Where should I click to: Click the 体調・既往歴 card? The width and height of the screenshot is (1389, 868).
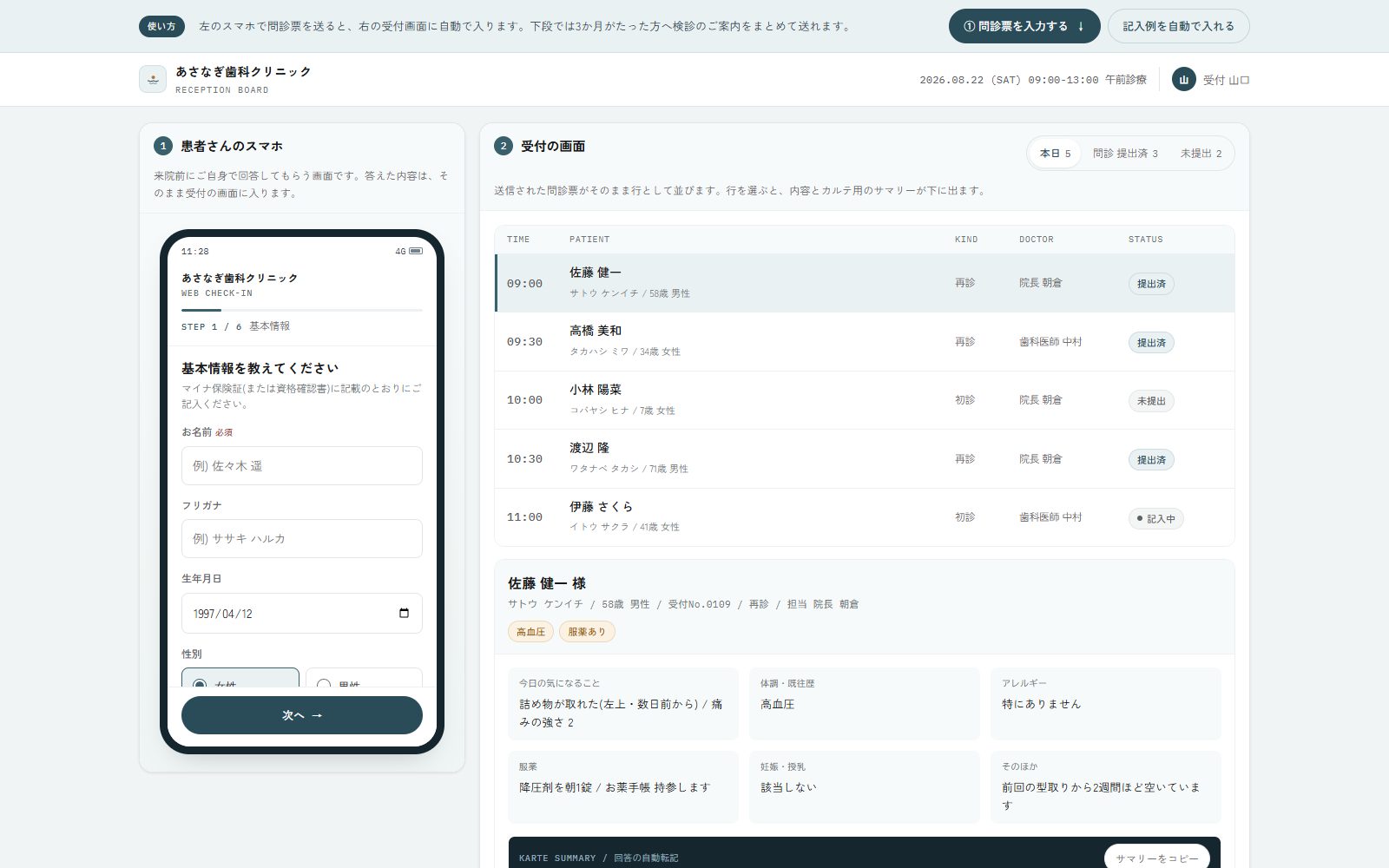coord(865,704)
